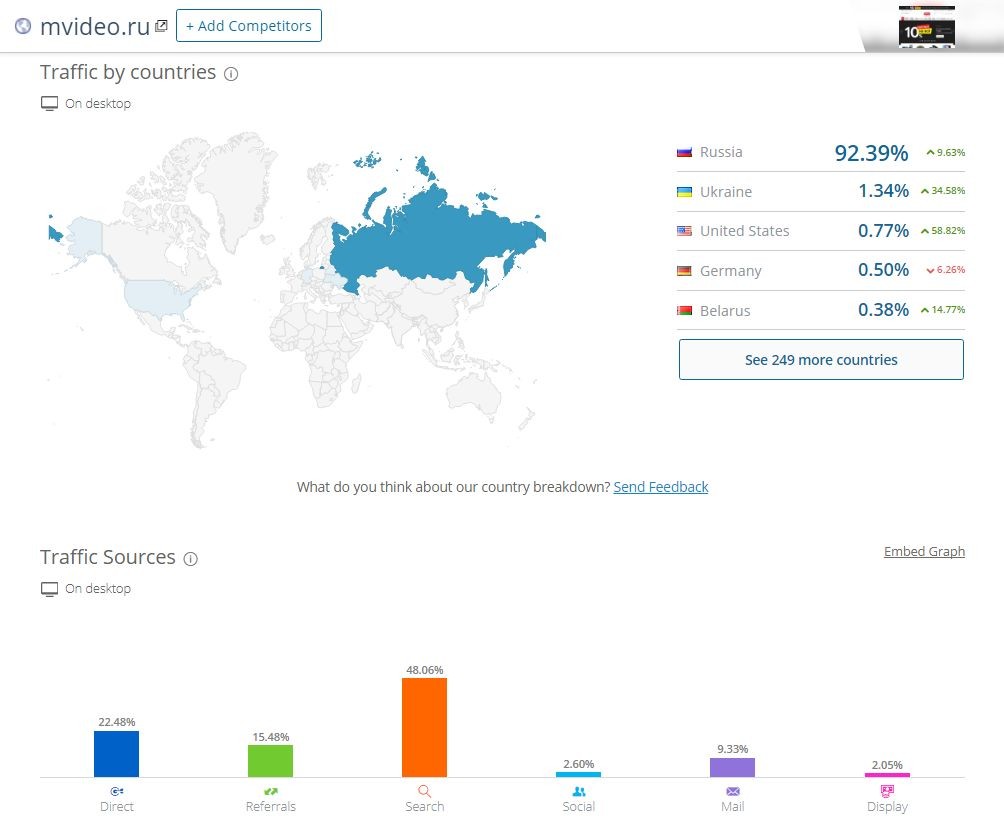This screenshot has height=840, width=1004.
Task: Click the 2.05% Display value label
Action: (x=887, y=765)
